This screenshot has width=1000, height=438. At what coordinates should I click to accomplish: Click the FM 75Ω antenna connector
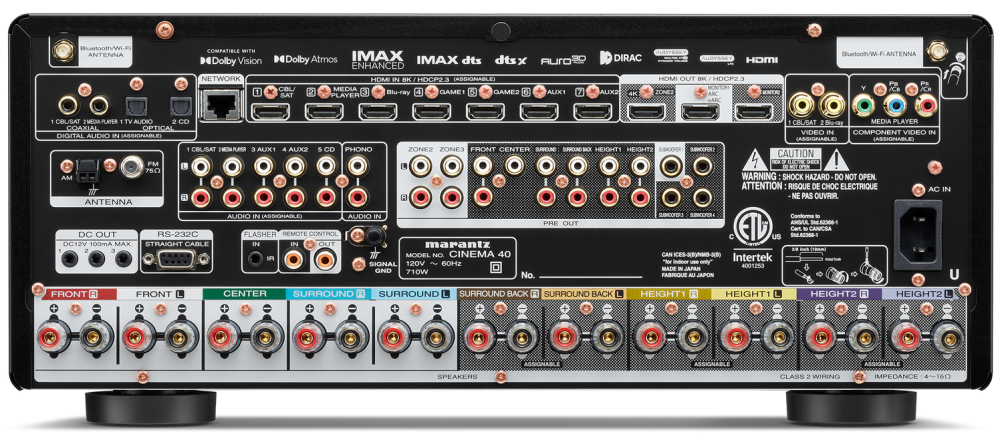[132, 167]
